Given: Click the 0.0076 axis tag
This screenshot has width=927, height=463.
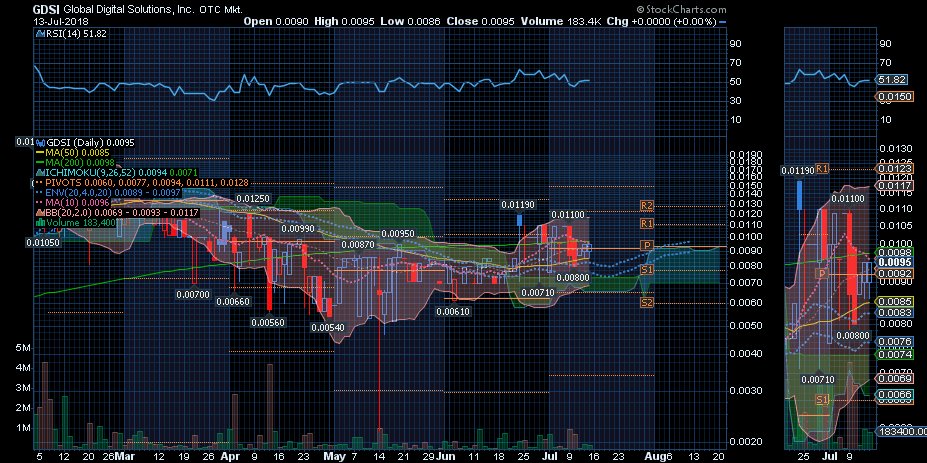Looking at the screenshot, I should (892, 341).
